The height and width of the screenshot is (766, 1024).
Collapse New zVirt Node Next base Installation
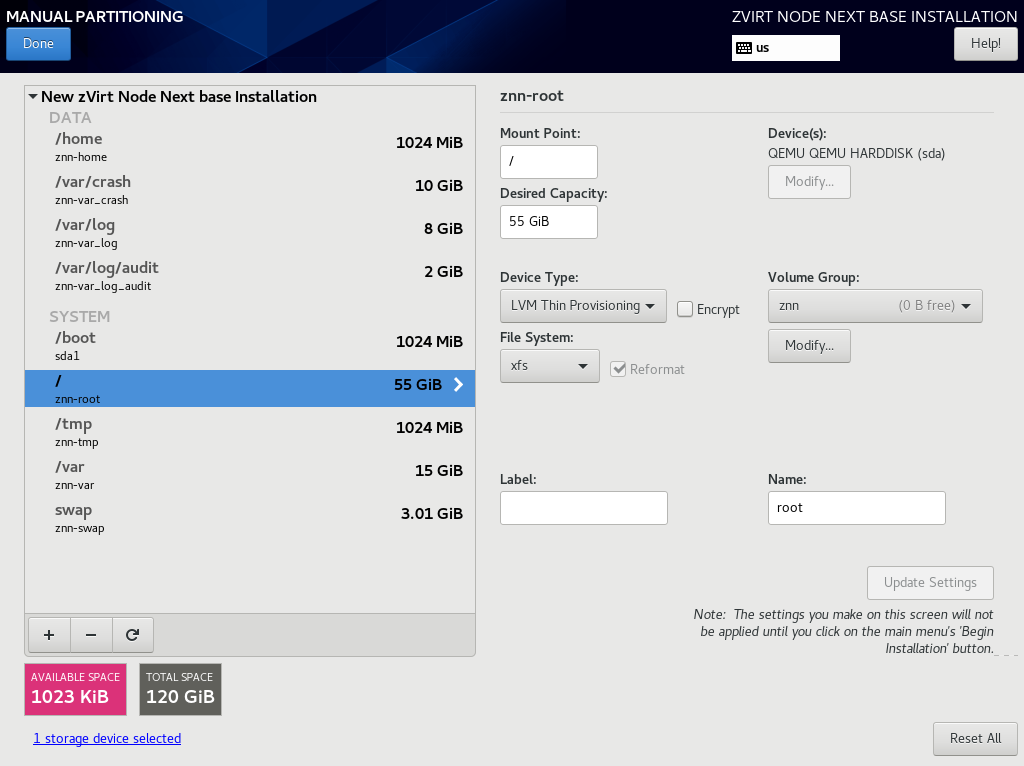(x=33, y=97)
